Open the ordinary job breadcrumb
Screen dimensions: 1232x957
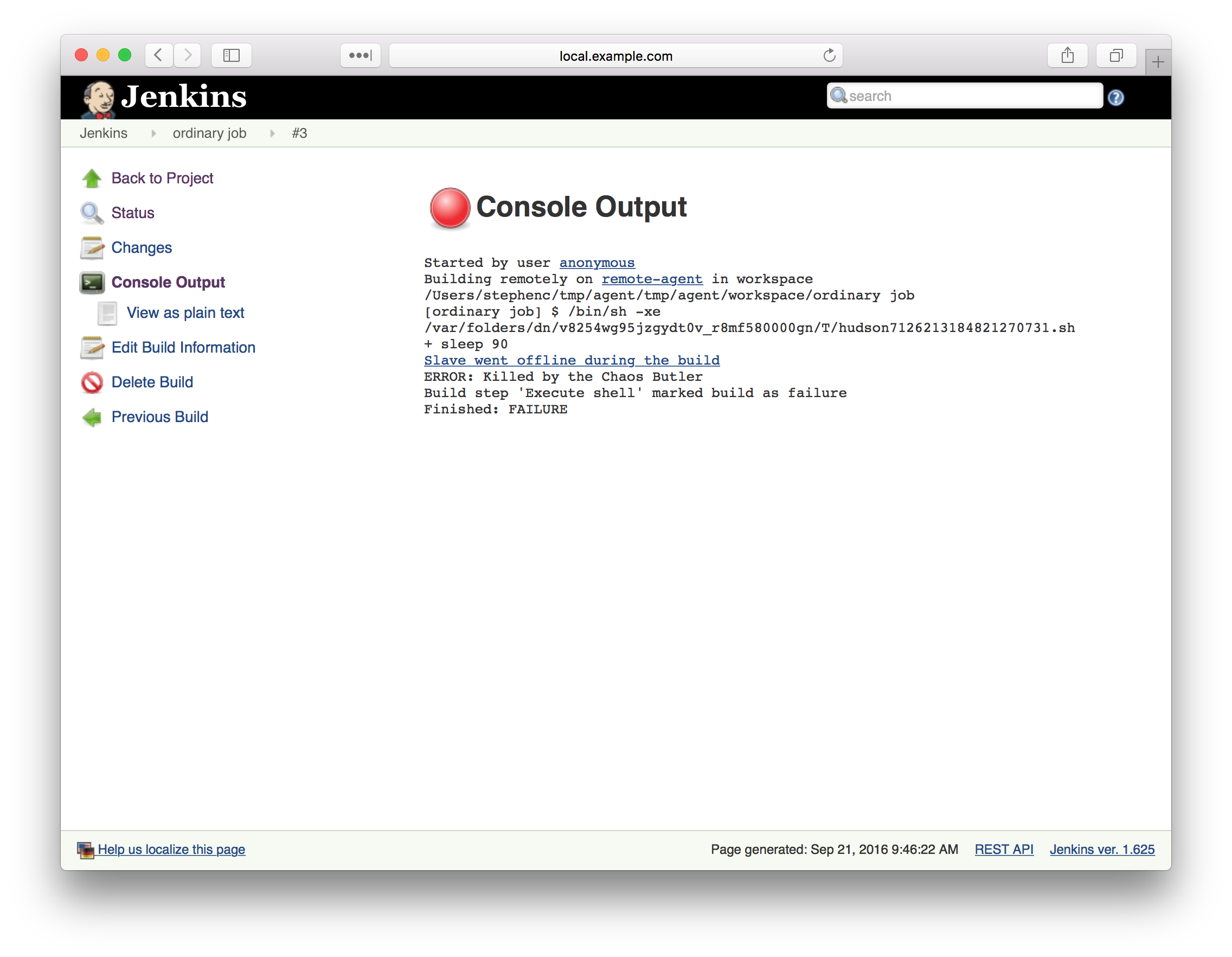209,133
